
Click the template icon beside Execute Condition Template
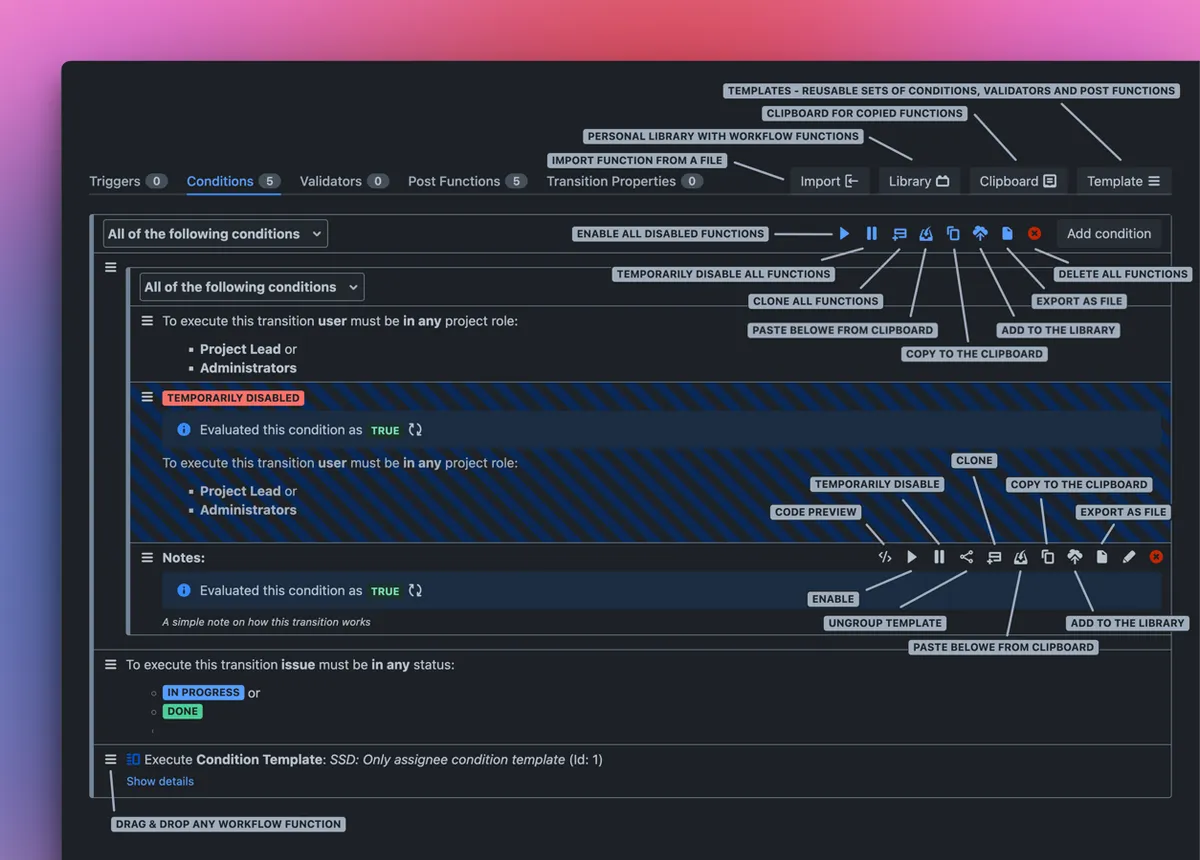point(133,760)
